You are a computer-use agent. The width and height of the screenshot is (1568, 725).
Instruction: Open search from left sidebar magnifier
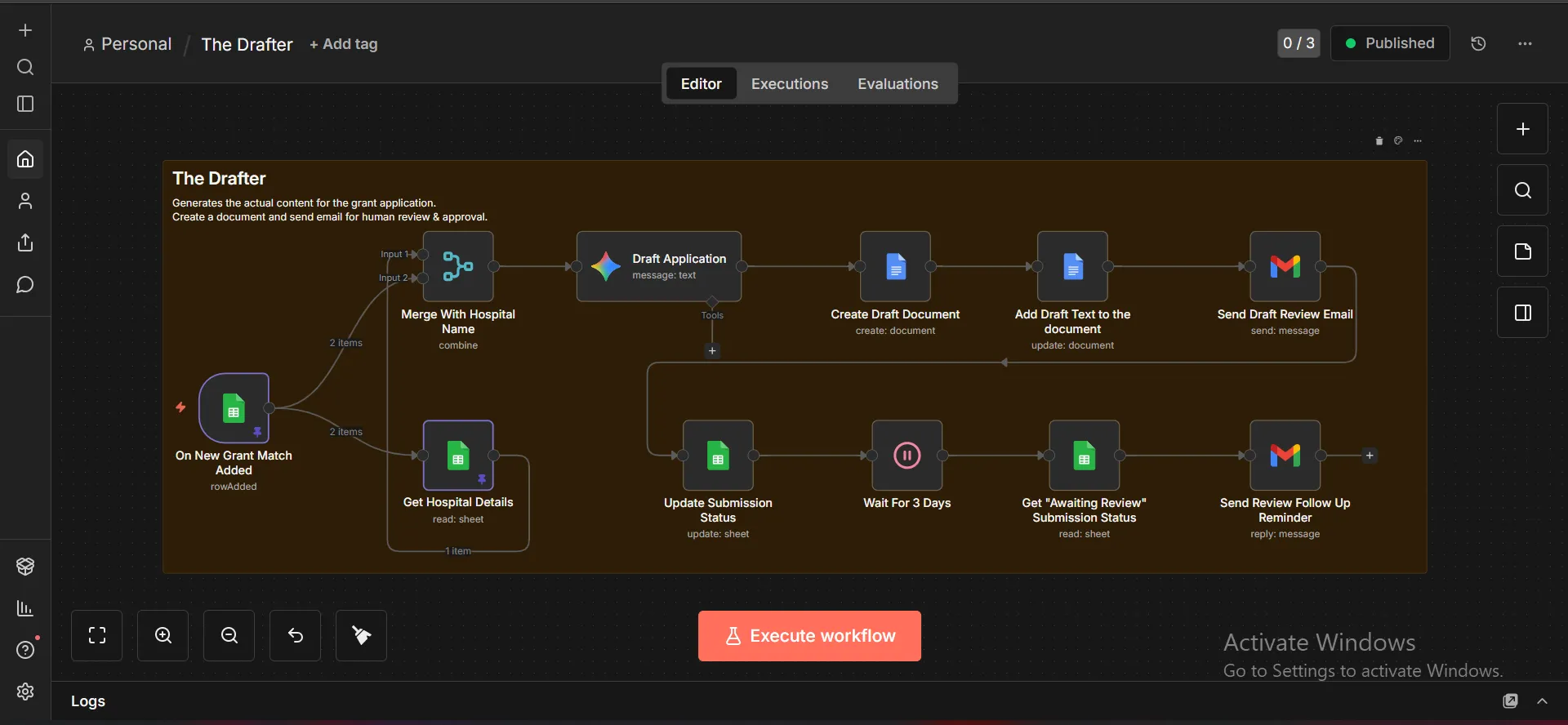(x=25, y=67)
